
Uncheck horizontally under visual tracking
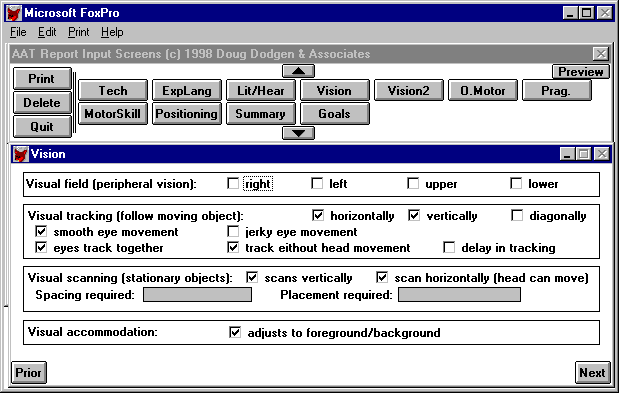pyautogui.click(x=318, y=215)
